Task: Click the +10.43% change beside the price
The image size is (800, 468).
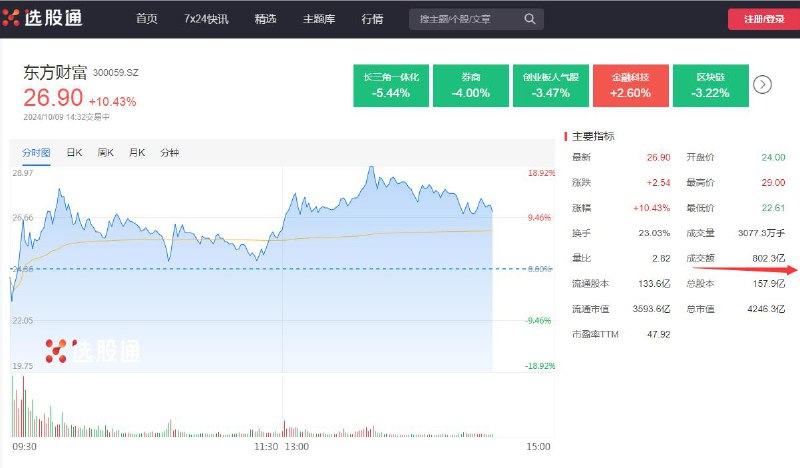Action: [113, 102]
